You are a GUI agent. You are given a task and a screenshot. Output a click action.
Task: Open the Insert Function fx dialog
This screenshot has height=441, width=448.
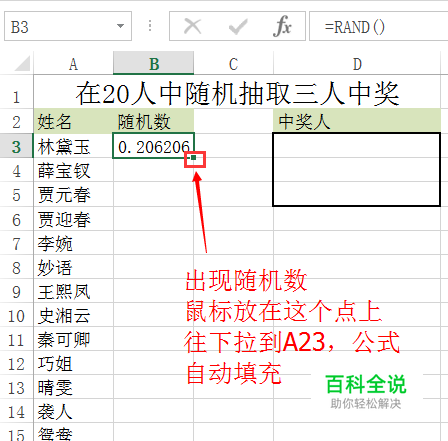click(x=282, y=26)
